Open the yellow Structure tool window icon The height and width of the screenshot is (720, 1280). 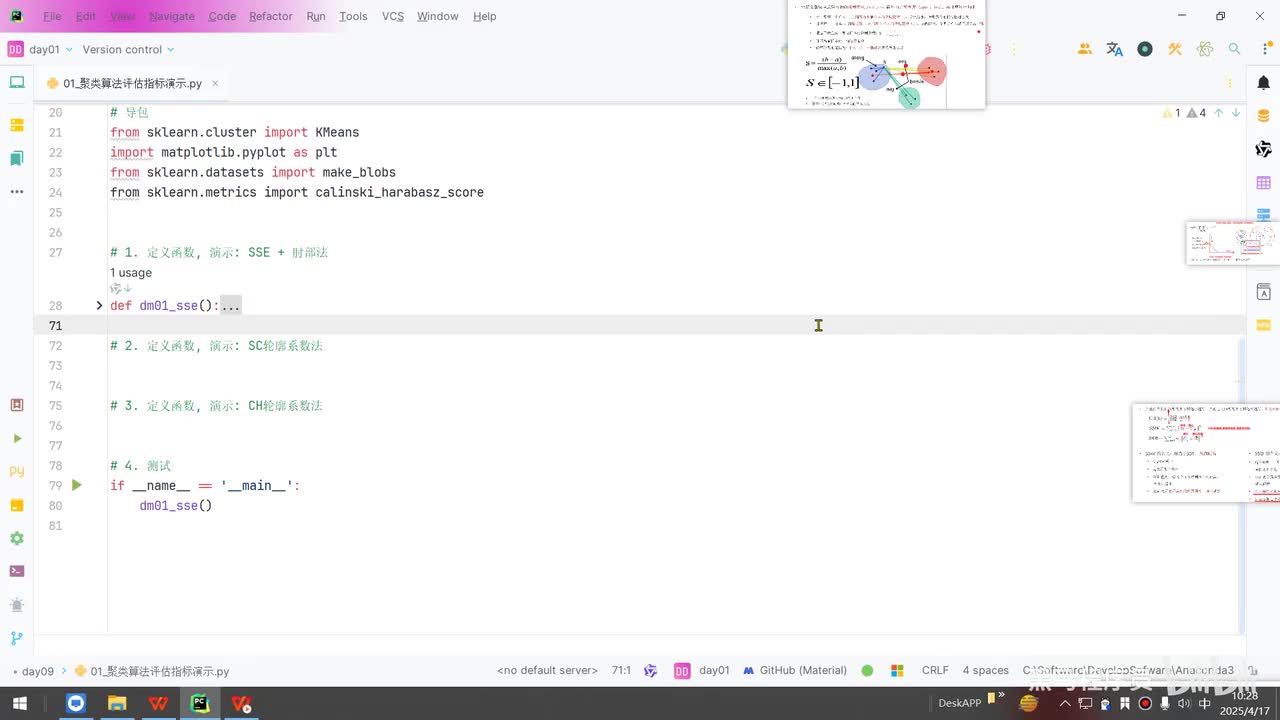[x=16, y=125]
